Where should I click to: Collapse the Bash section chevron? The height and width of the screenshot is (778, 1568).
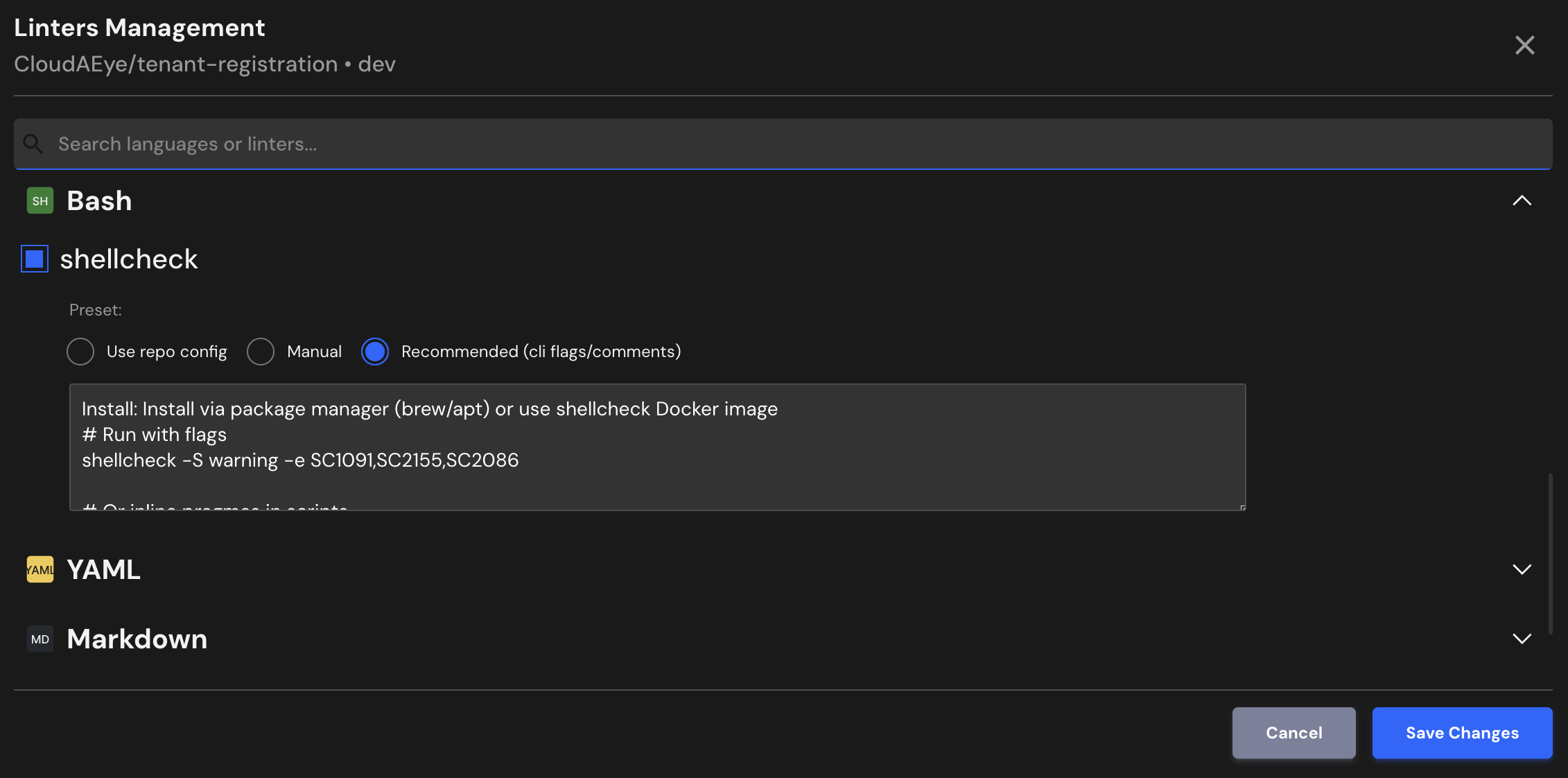[1522, 201]
